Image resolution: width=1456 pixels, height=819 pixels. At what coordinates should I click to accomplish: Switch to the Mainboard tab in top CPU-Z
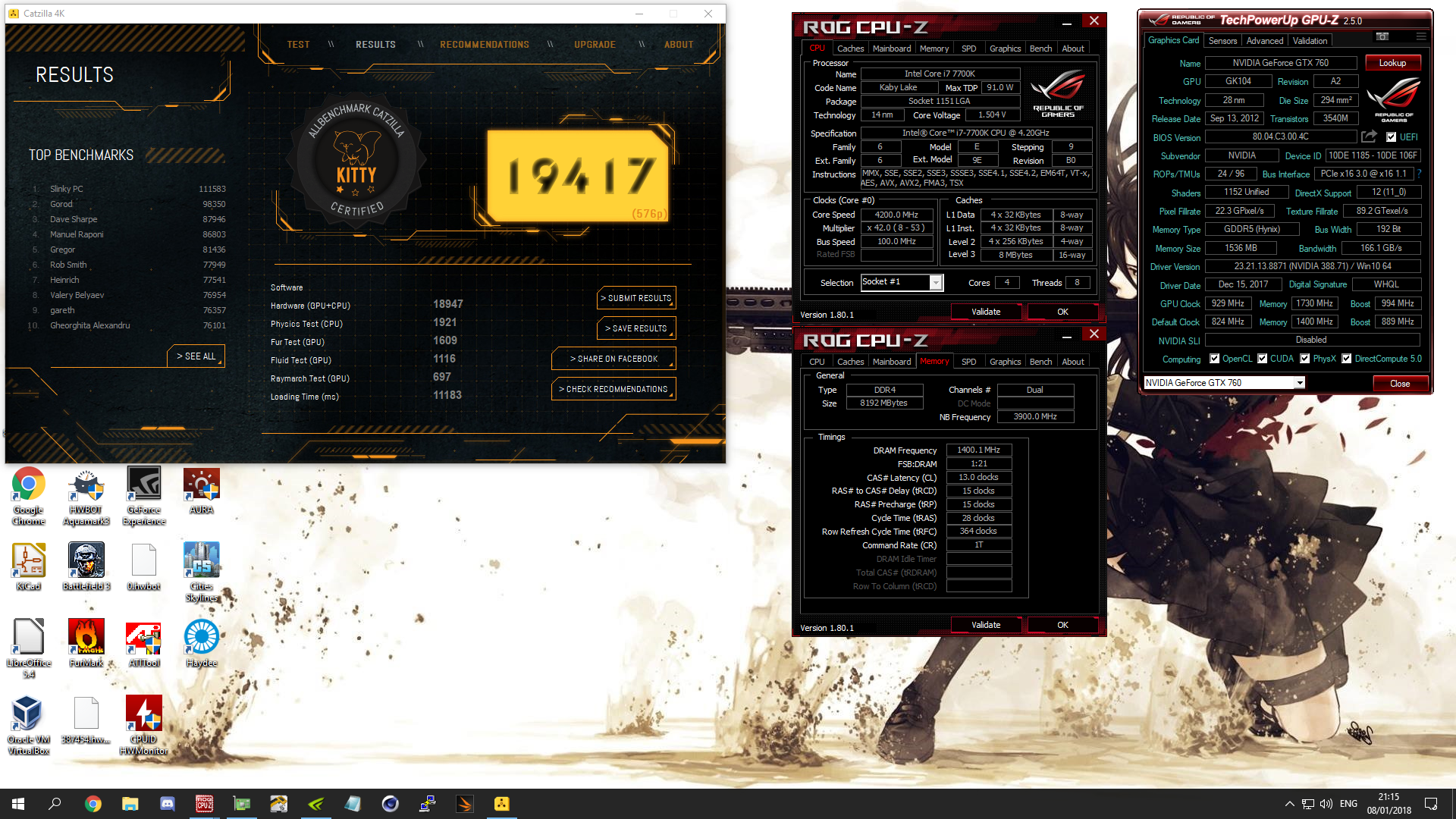[x=892, y=49]
